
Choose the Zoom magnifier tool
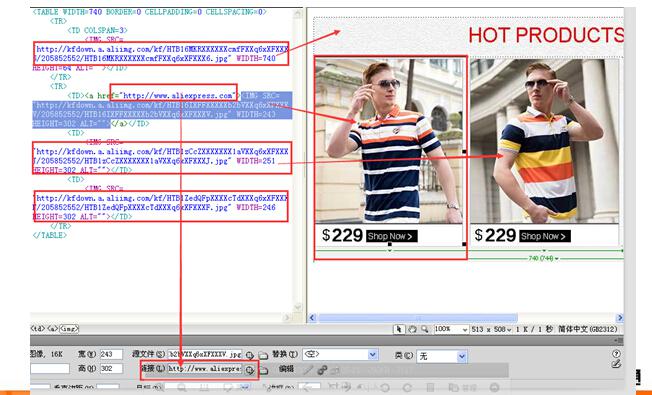point(425,329)
